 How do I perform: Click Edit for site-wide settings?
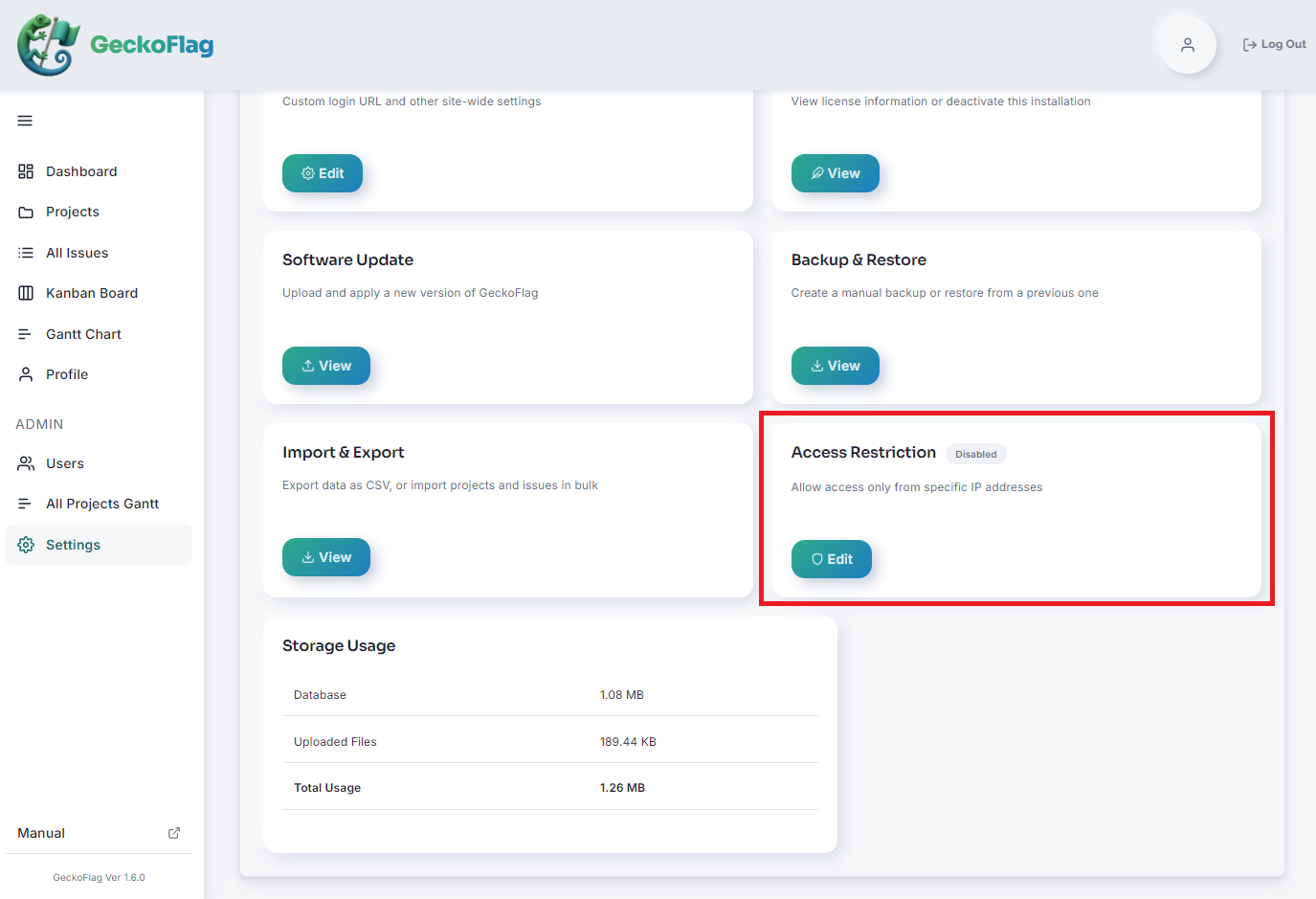pos(323,173)
